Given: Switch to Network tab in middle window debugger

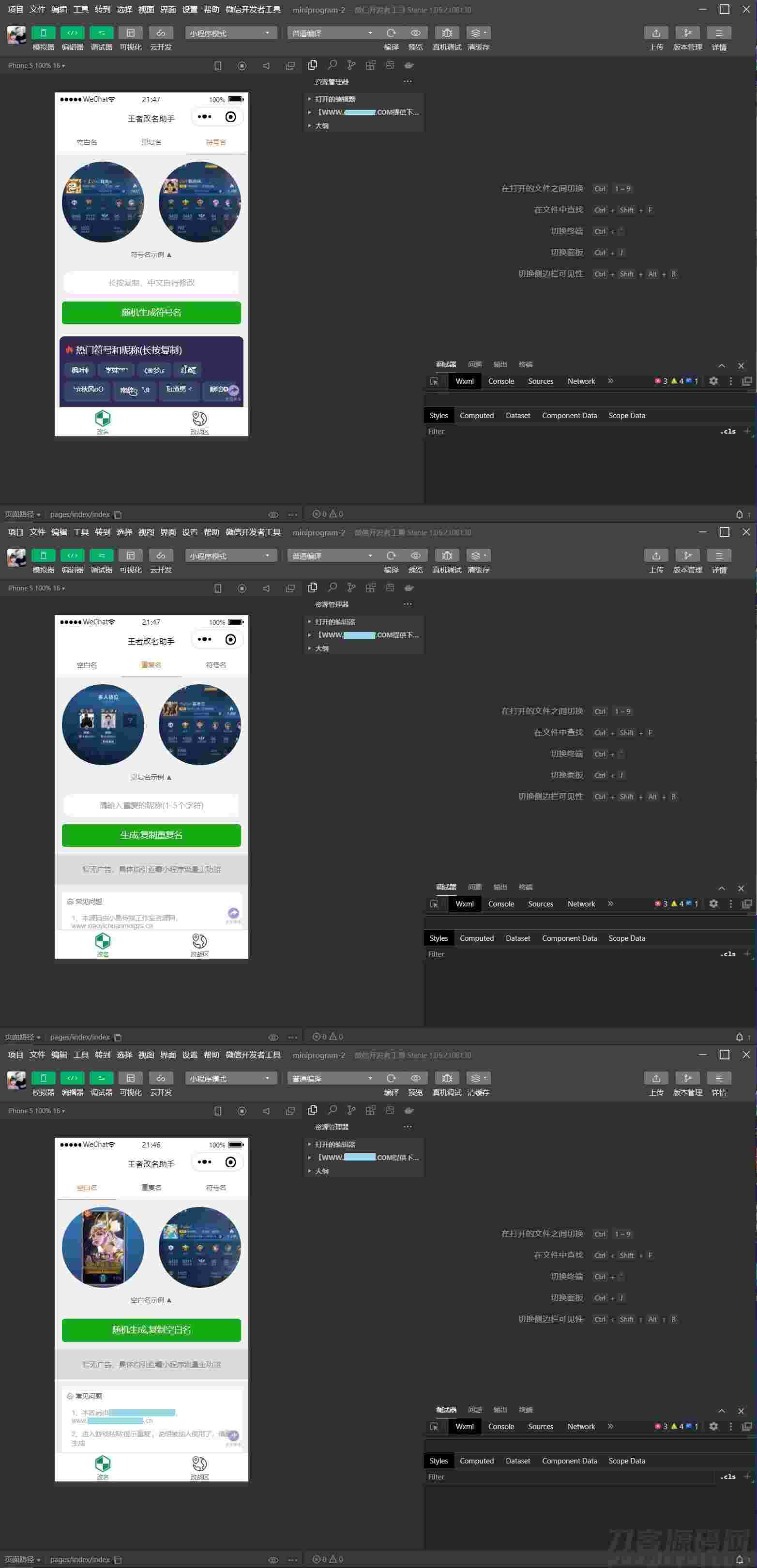Looking at the screenshot, I should [x=581, y=904].
